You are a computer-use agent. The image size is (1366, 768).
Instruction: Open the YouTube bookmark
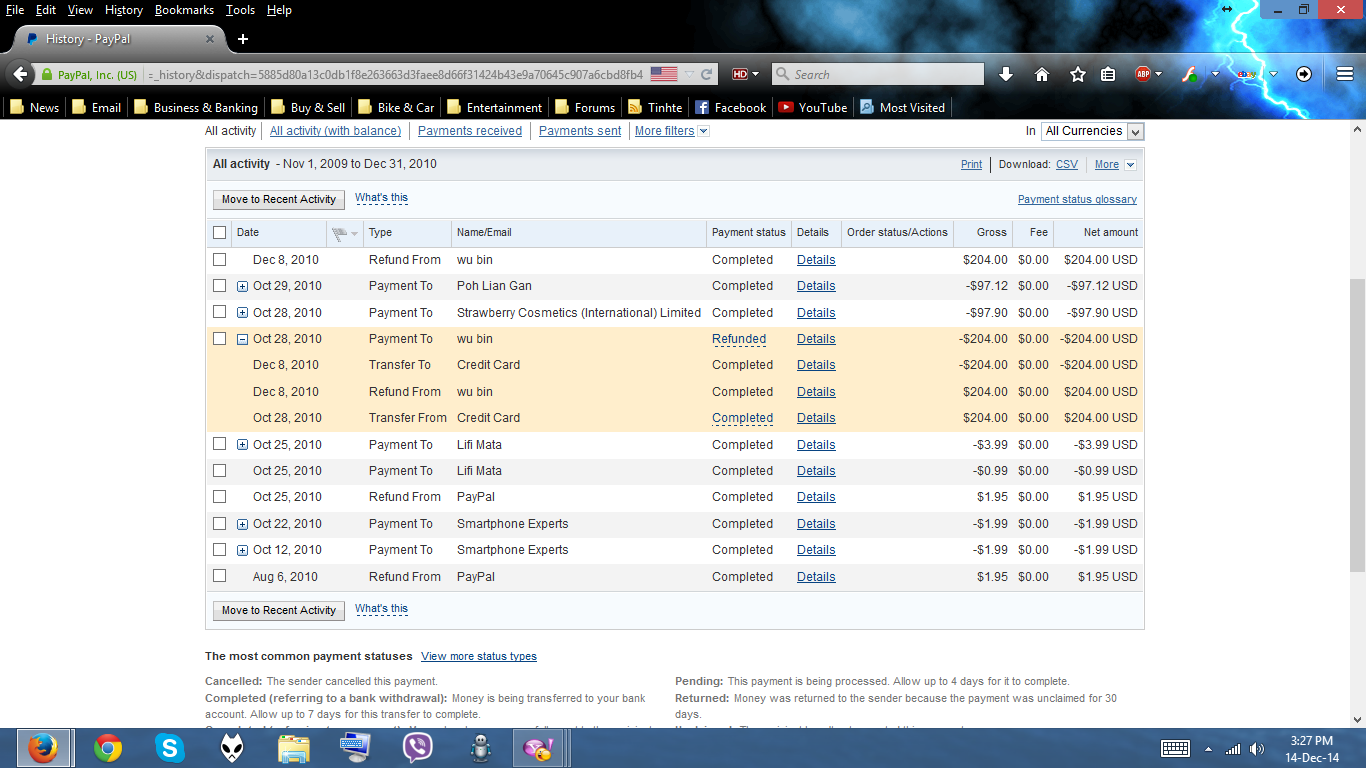812,107
